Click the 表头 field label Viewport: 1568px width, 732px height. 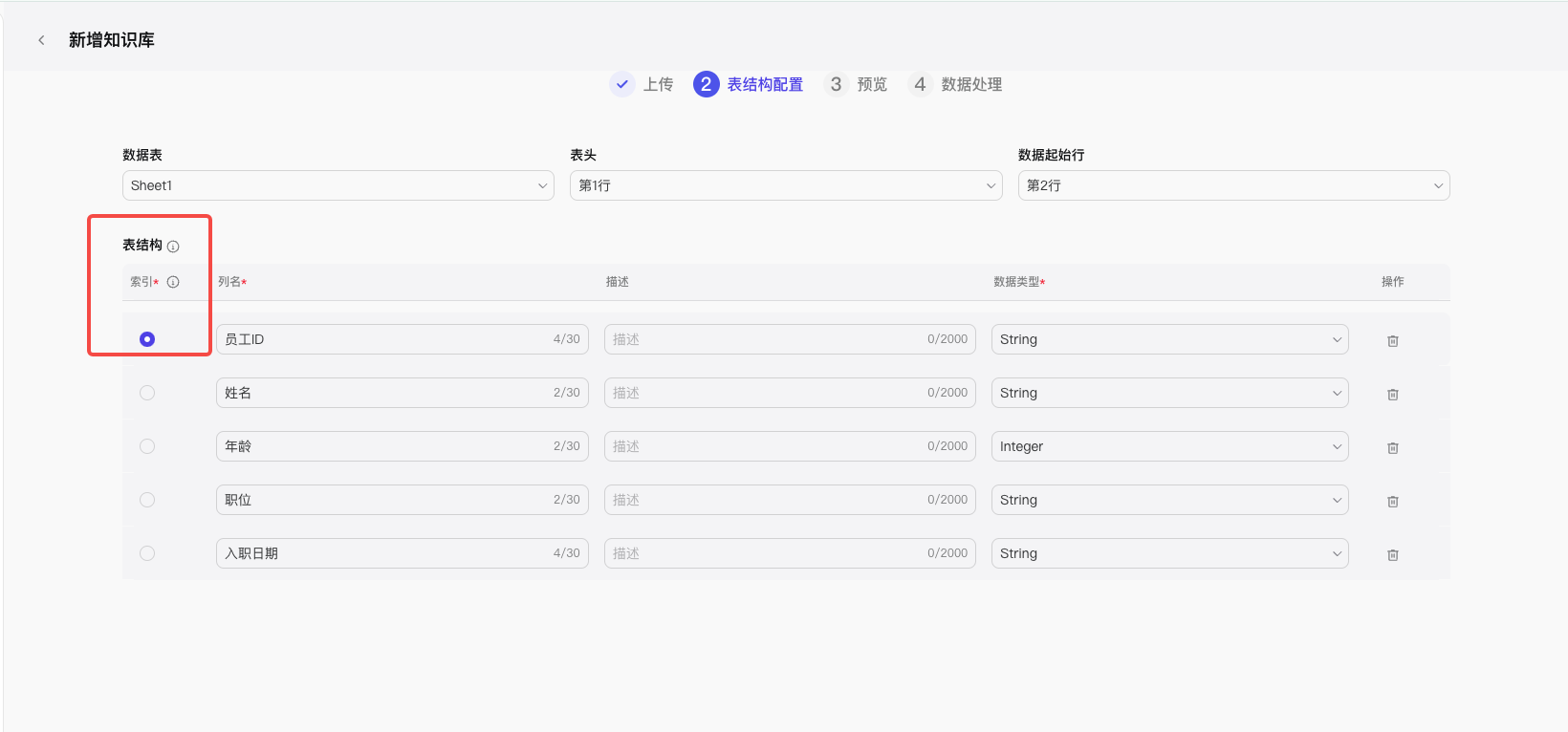coord(583,155)
